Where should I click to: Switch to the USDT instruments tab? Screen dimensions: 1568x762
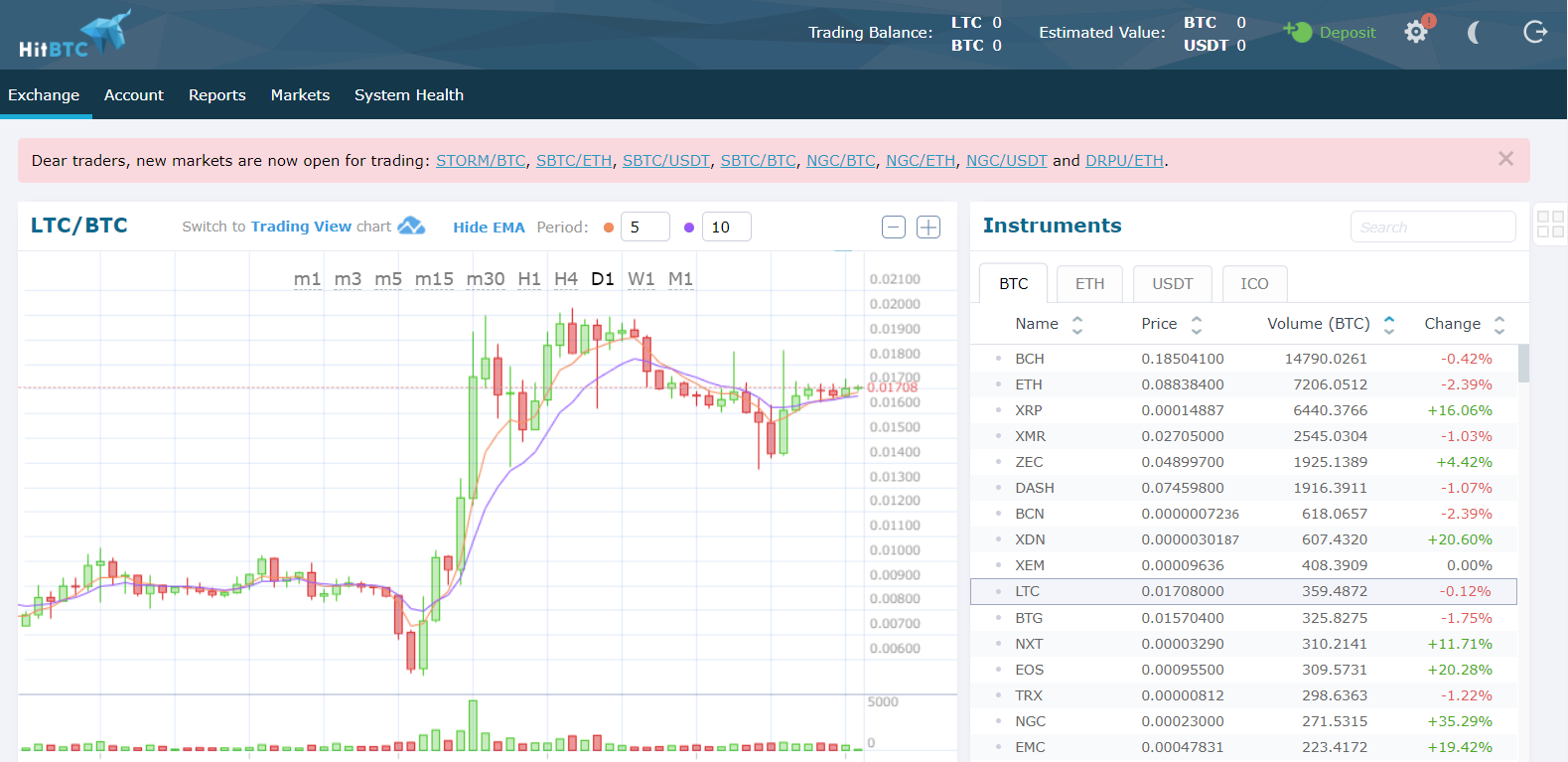click(x=1173, y=284)
